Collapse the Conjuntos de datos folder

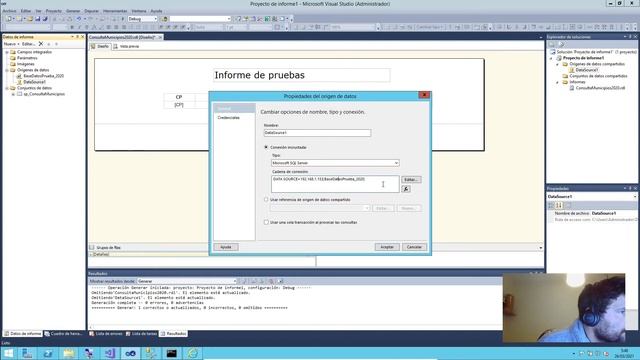point(7,88)
